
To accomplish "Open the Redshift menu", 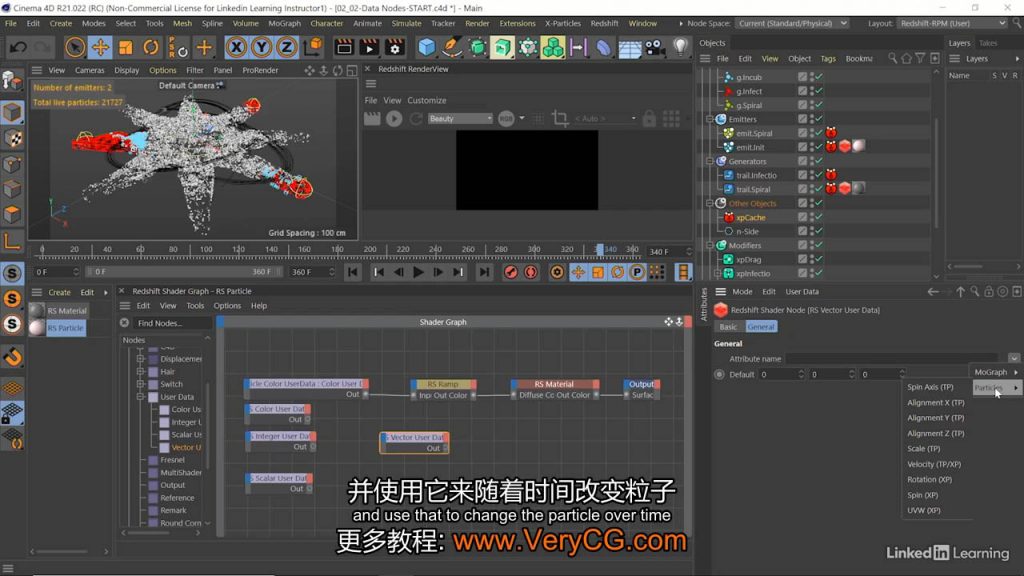I will click(604, 24).
